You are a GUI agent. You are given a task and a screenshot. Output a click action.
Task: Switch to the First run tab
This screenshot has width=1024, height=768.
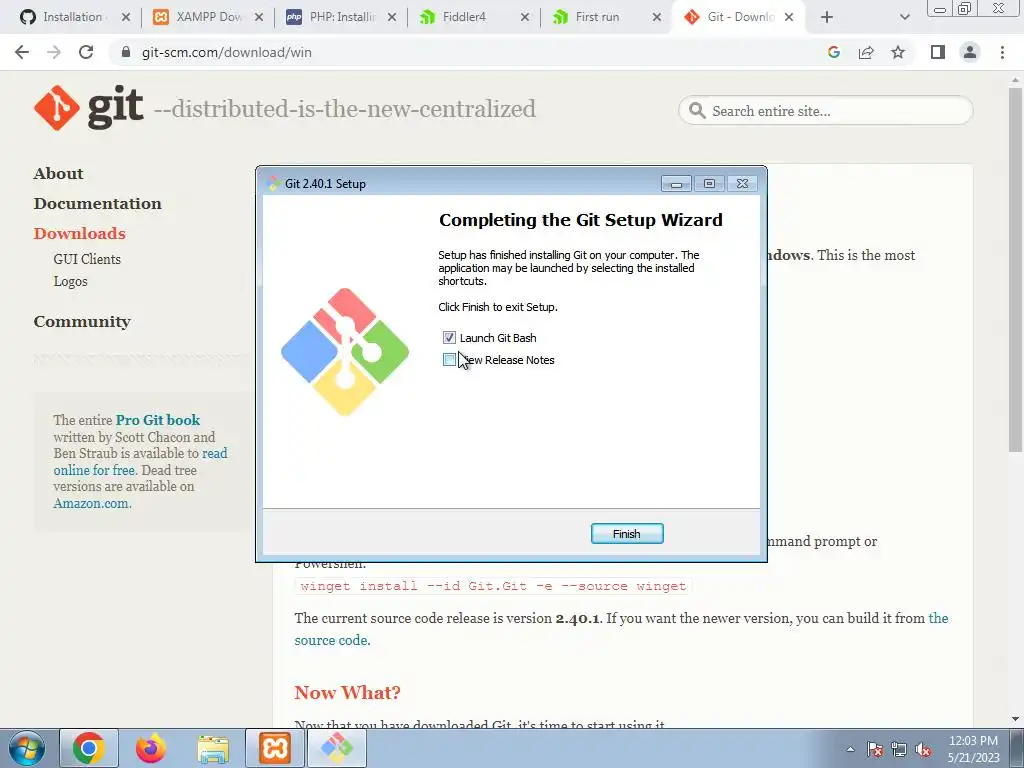click(607, 17)
